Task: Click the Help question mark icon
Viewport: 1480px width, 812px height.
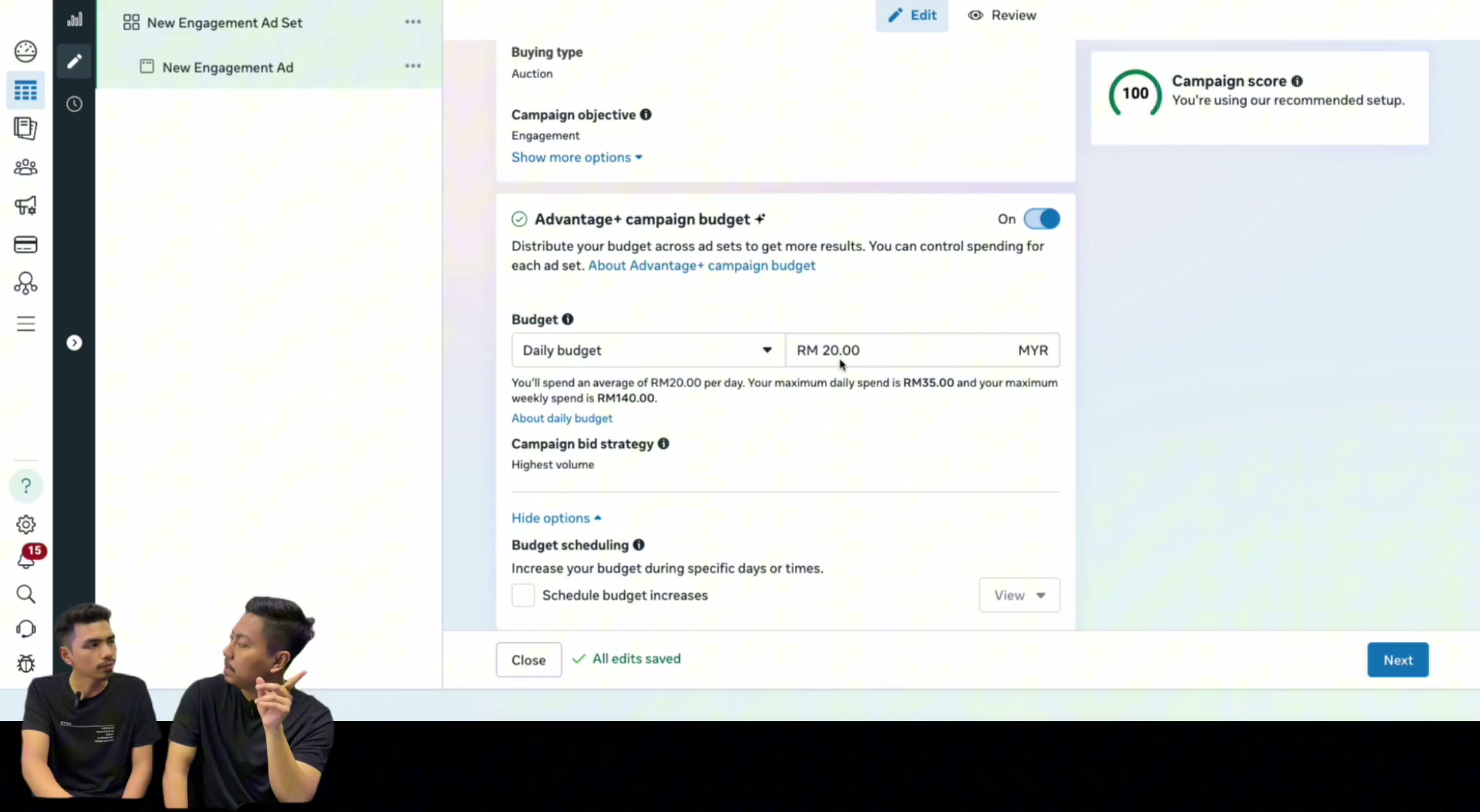Action: tap(26, 486)
